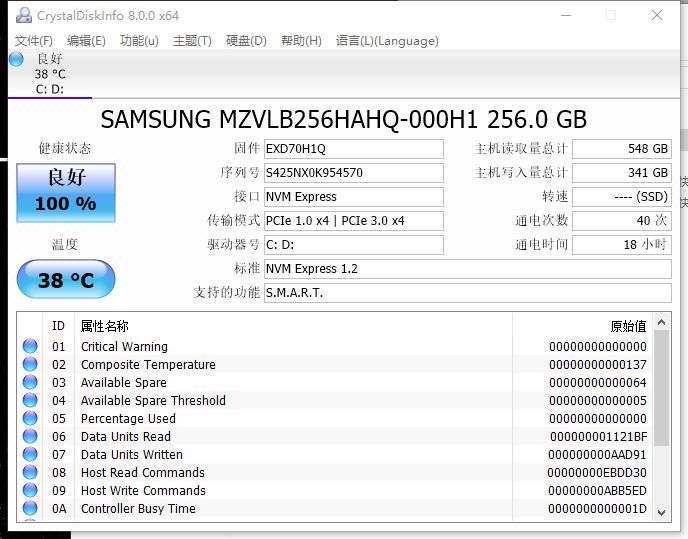688x539 pixels.
Task: Click the 原始值 column header
Action: pos(628,326)
